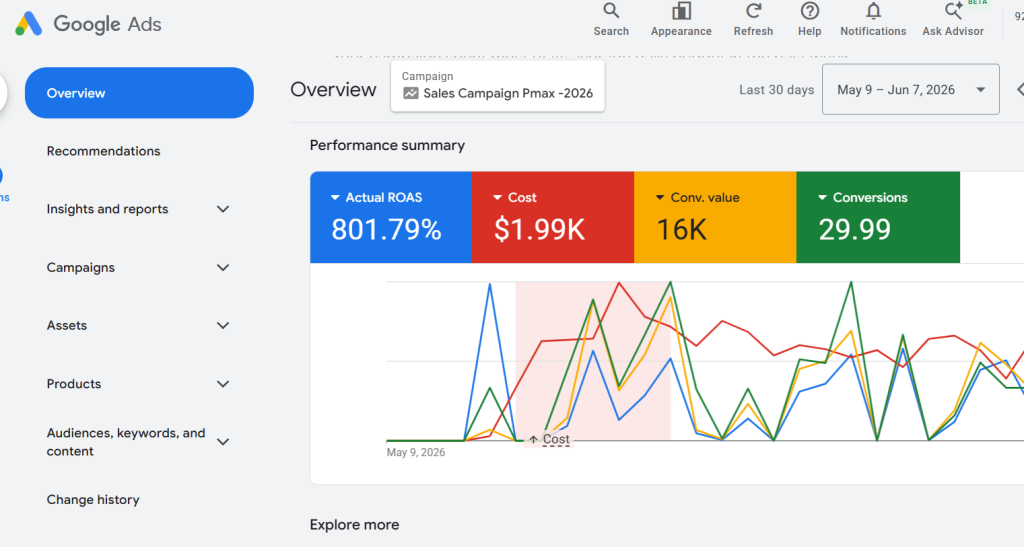This screenshot has width=1024, height=547.
Task: Open the Conv. value metric dropdown
Action: click(x=660, y=197)
